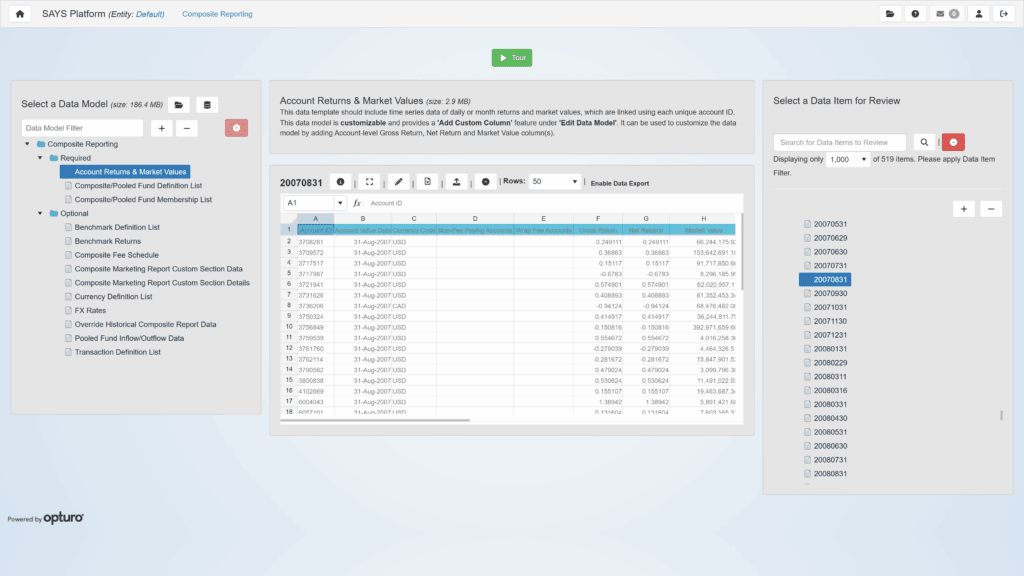This screenshot has width=1024, height=576.
Task: Open the Displaying only 1,000 dropdown
Action: pyautogui.click(x=849, y=160)
